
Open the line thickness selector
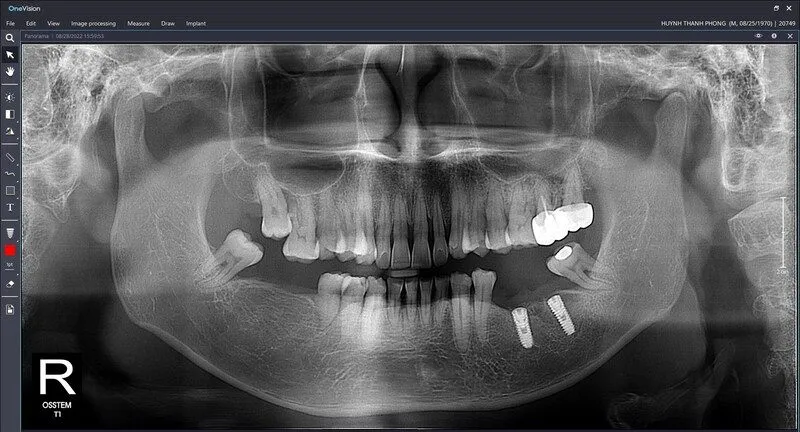(10, 232)
